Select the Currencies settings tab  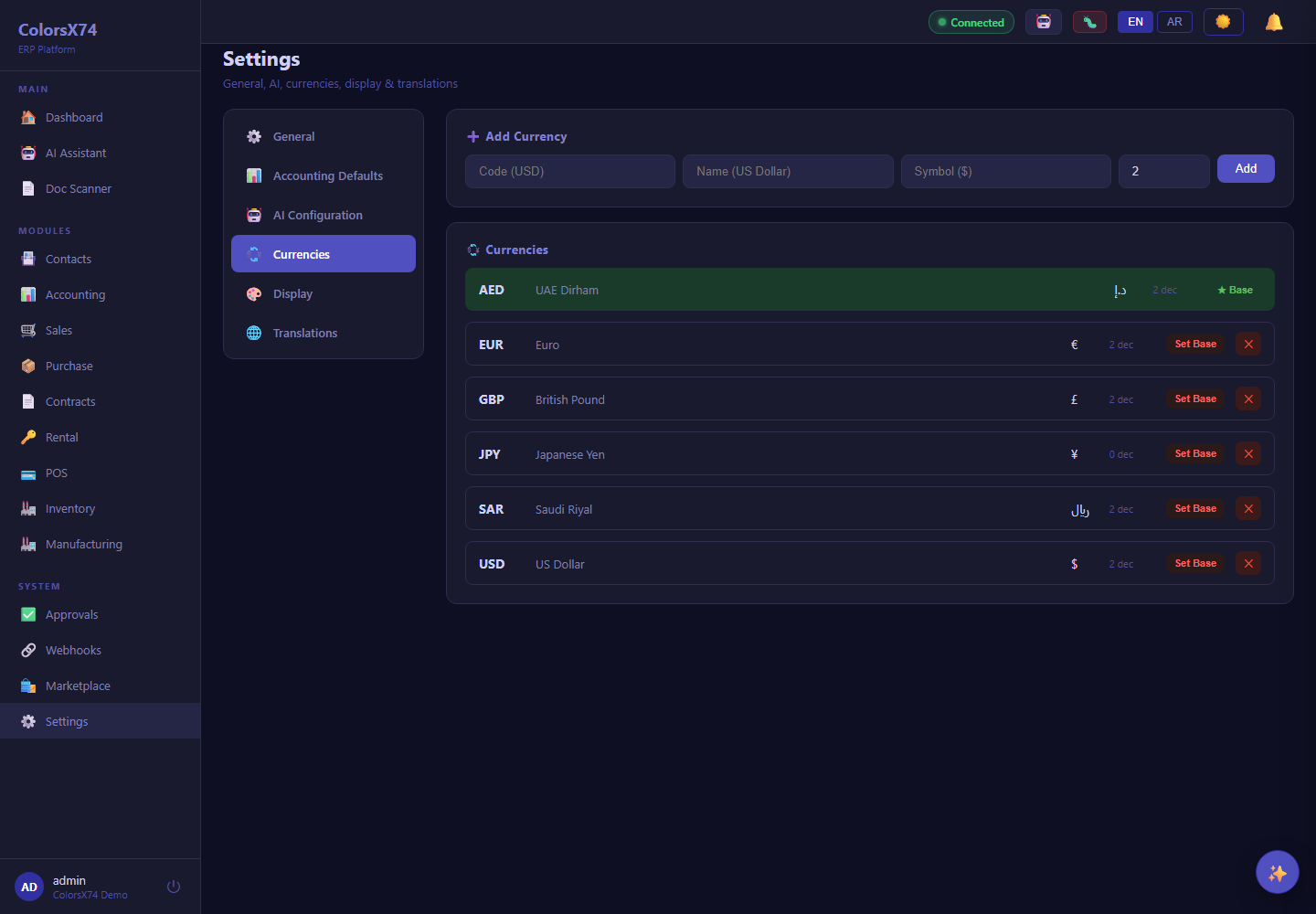click(x=324, y=254)
